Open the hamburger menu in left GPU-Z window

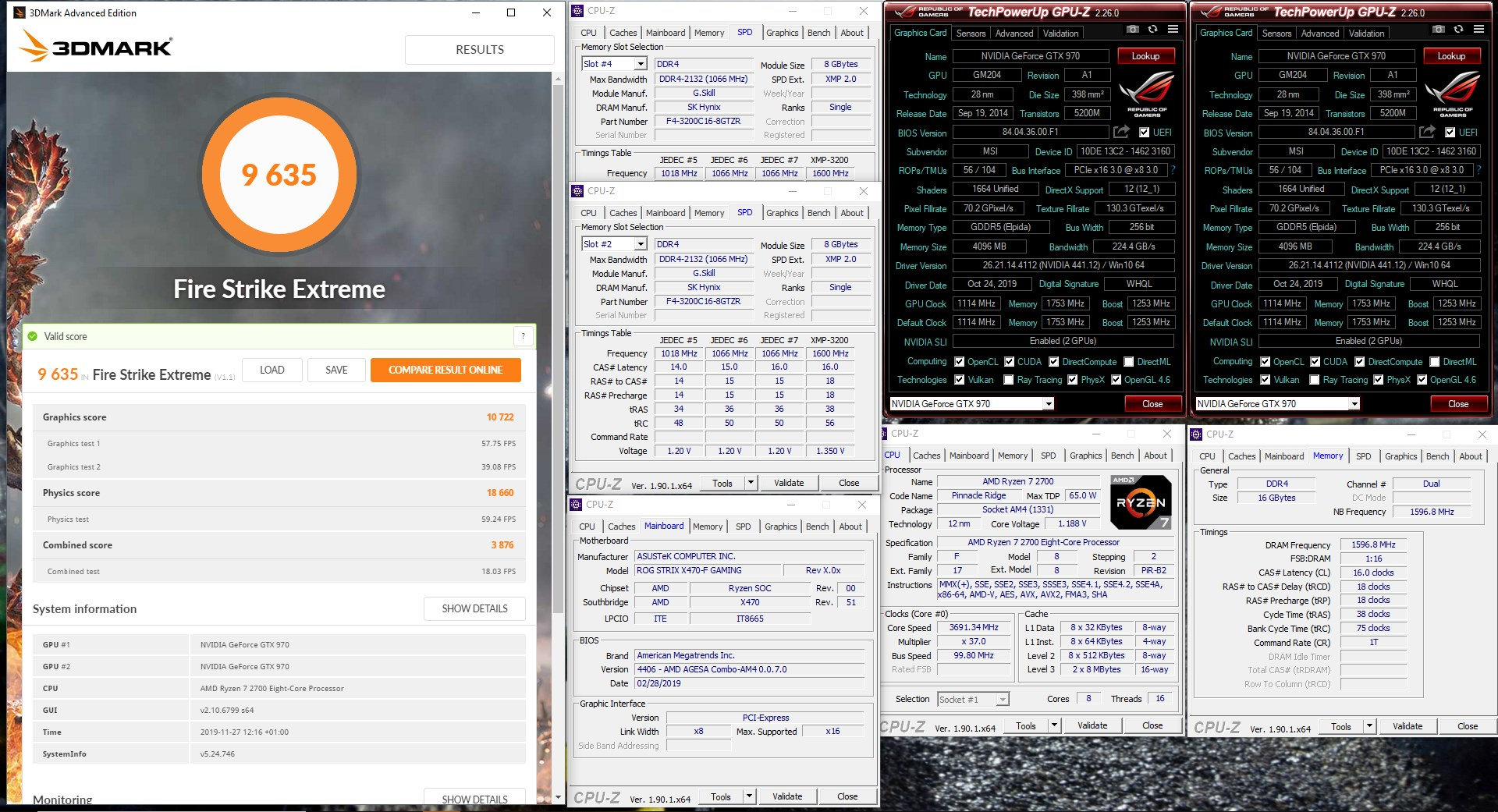click(x=1173, y=30)
